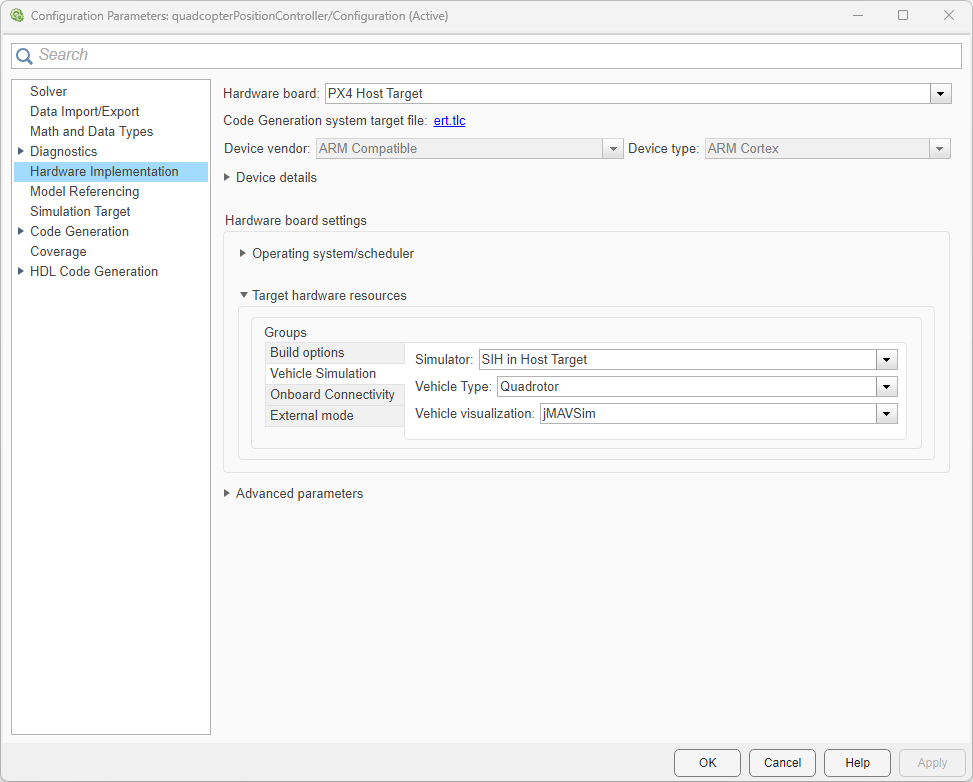This screenshot has width=973, height=782.
Task: Open the Hardware board dropdown
Action: click(x=941, y=93)
